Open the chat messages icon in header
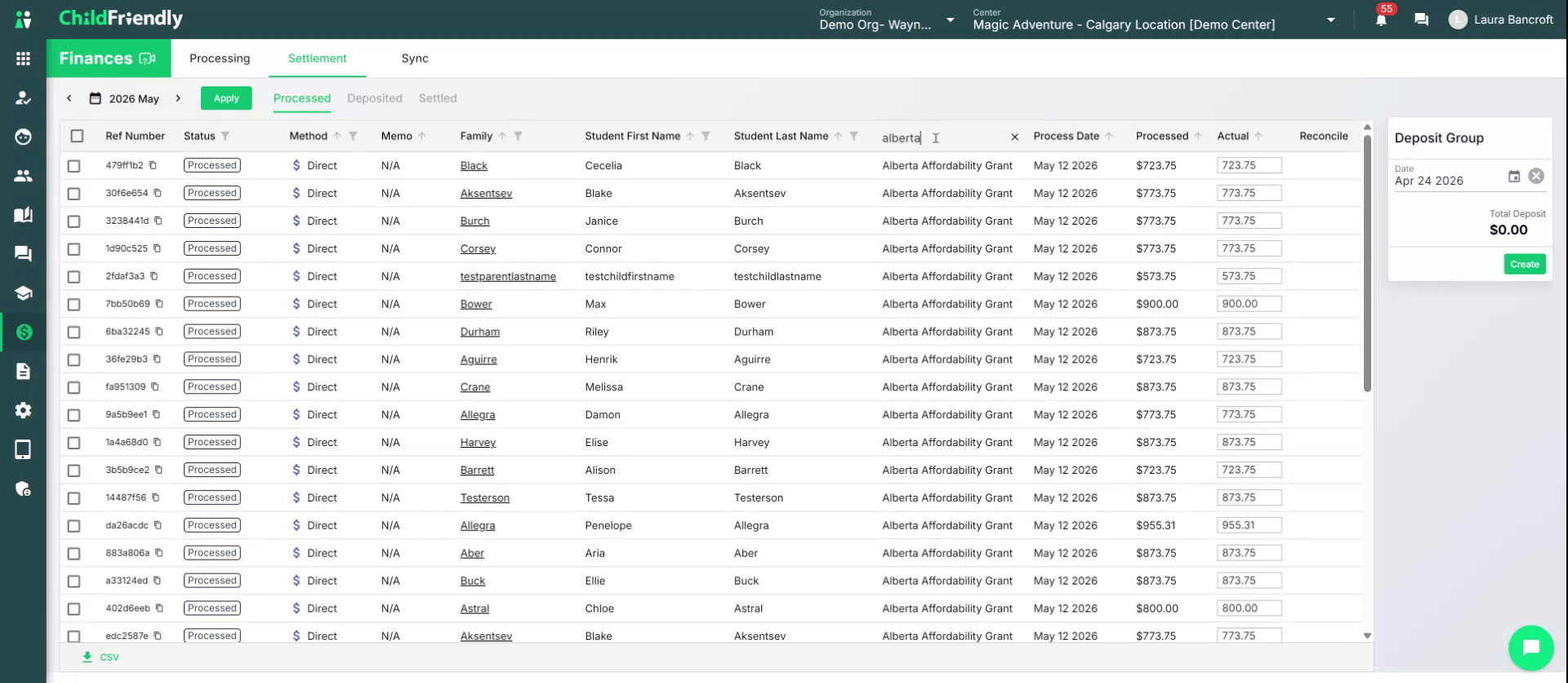This screenshot has width=1568, height=683. point(1421,20)
